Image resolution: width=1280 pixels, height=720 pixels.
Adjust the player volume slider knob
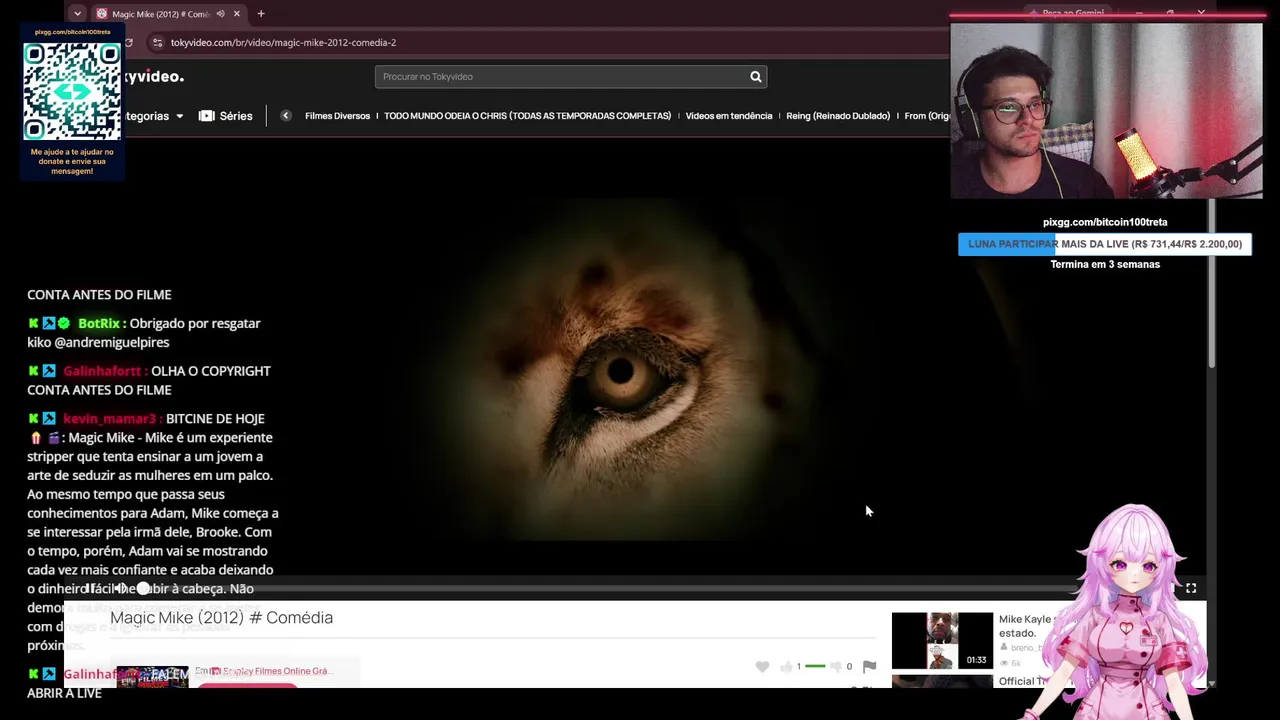143,589
